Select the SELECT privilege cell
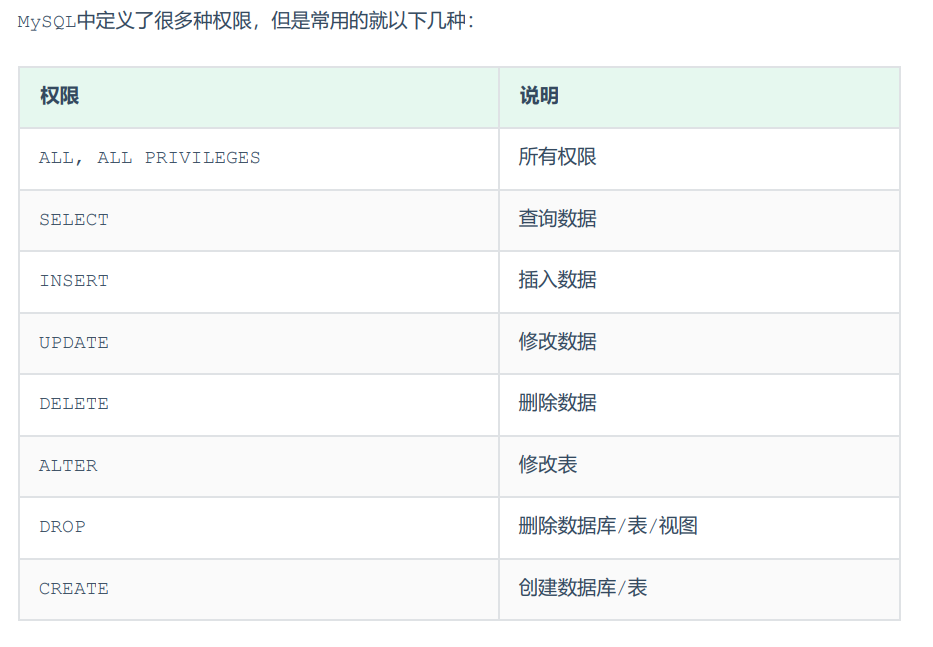Screen dimensions: 933x647 click(x=74, y=220)
